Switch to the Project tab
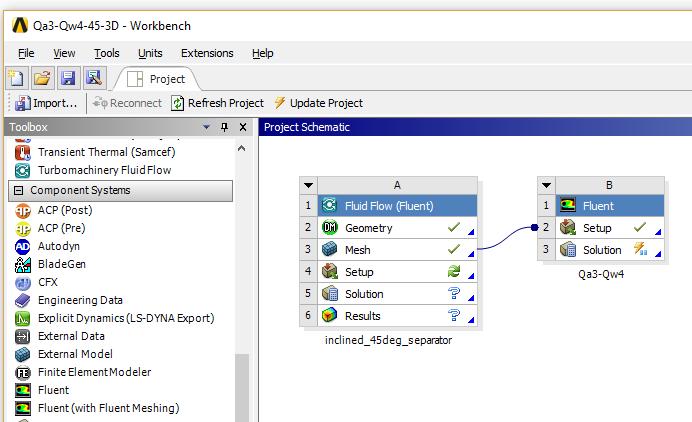 click(x=156, y=79)
